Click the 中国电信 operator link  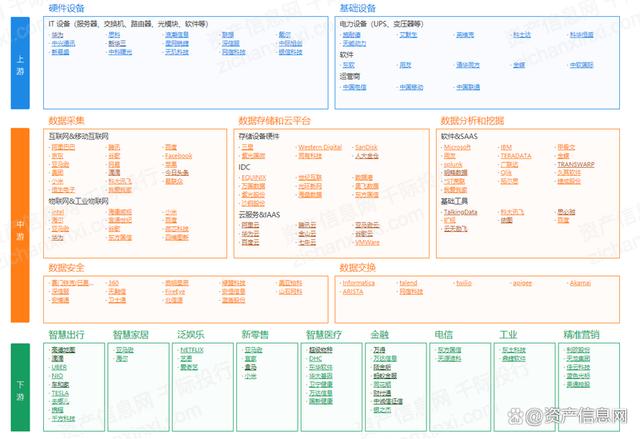[x=354, y=87]
